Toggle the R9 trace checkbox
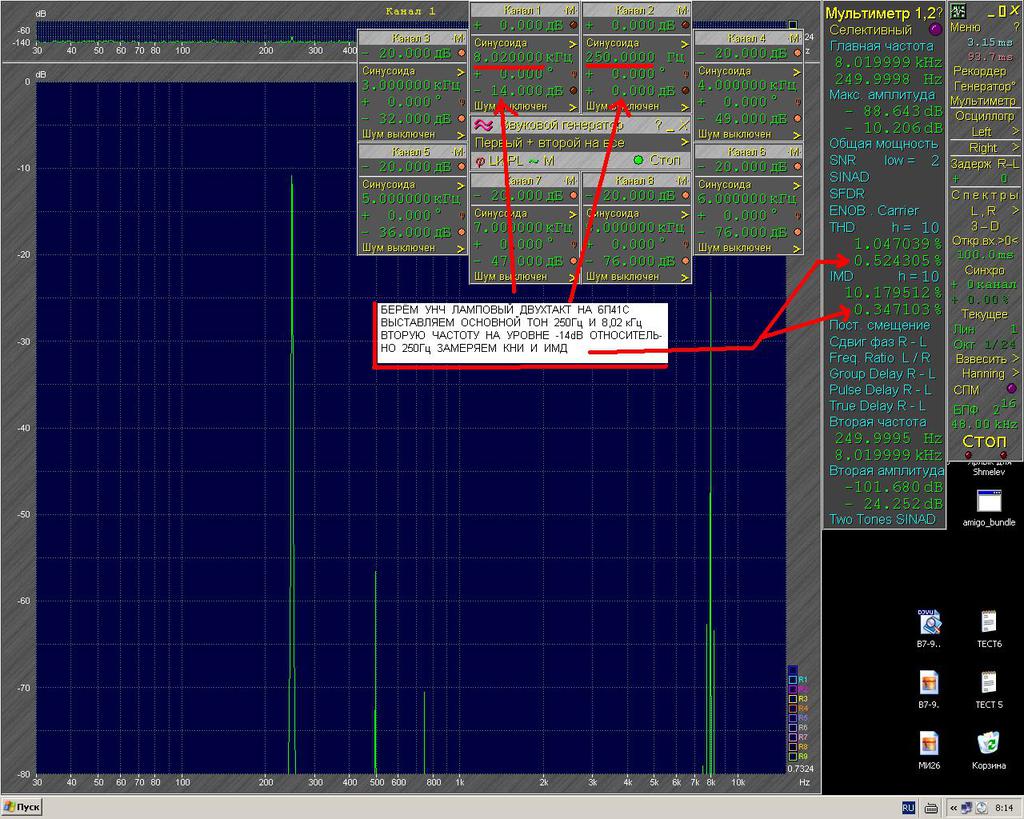The height and width of the screenshot is (819, 1024). click(x=792, y=756)
